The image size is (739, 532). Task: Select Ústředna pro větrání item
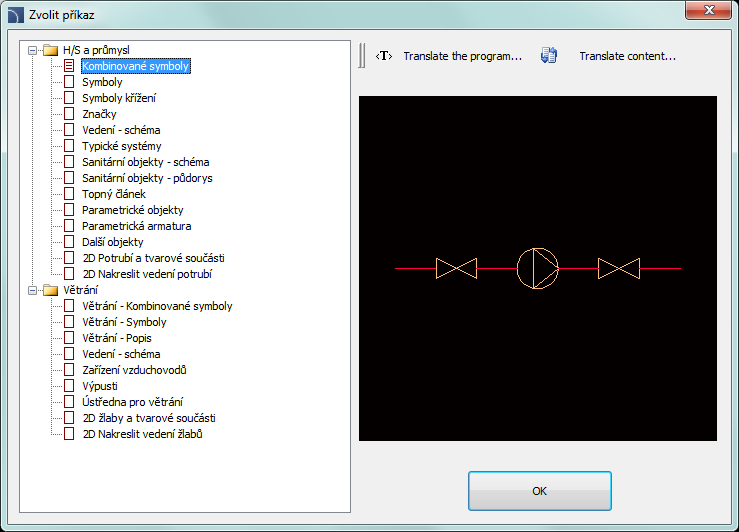coord(132,402)
